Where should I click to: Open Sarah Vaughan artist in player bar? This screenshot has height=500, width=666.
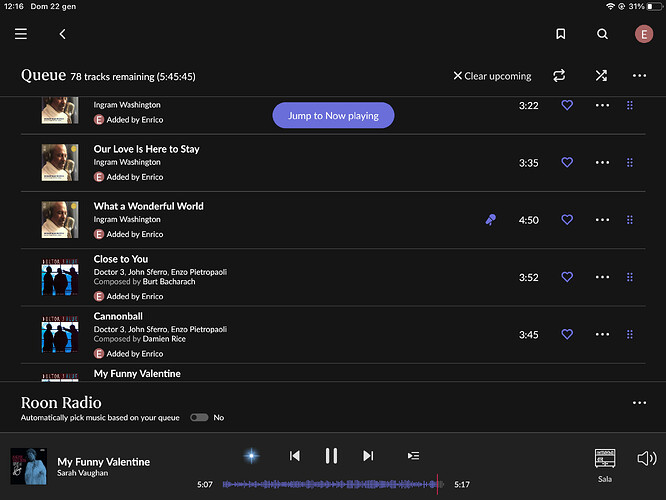tap(82, 473)
